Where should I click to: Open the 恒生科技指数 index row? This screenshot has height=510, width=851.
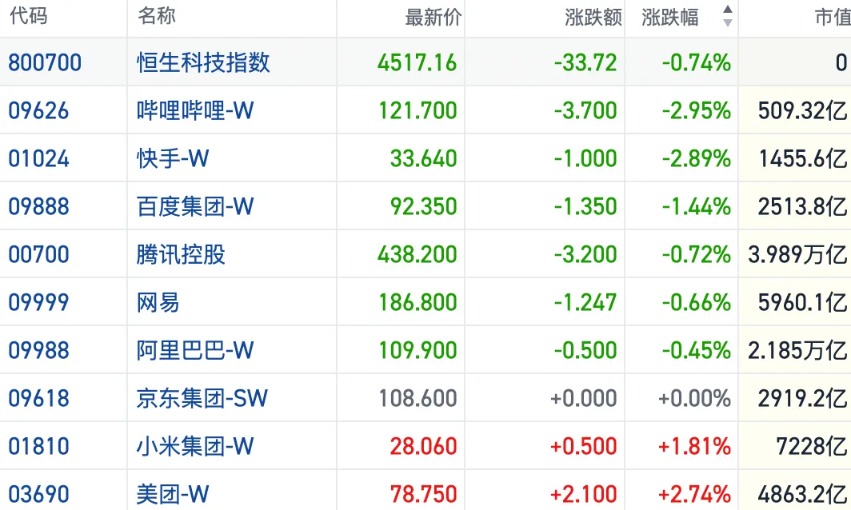pyautogui.click(x=426, y=62)
